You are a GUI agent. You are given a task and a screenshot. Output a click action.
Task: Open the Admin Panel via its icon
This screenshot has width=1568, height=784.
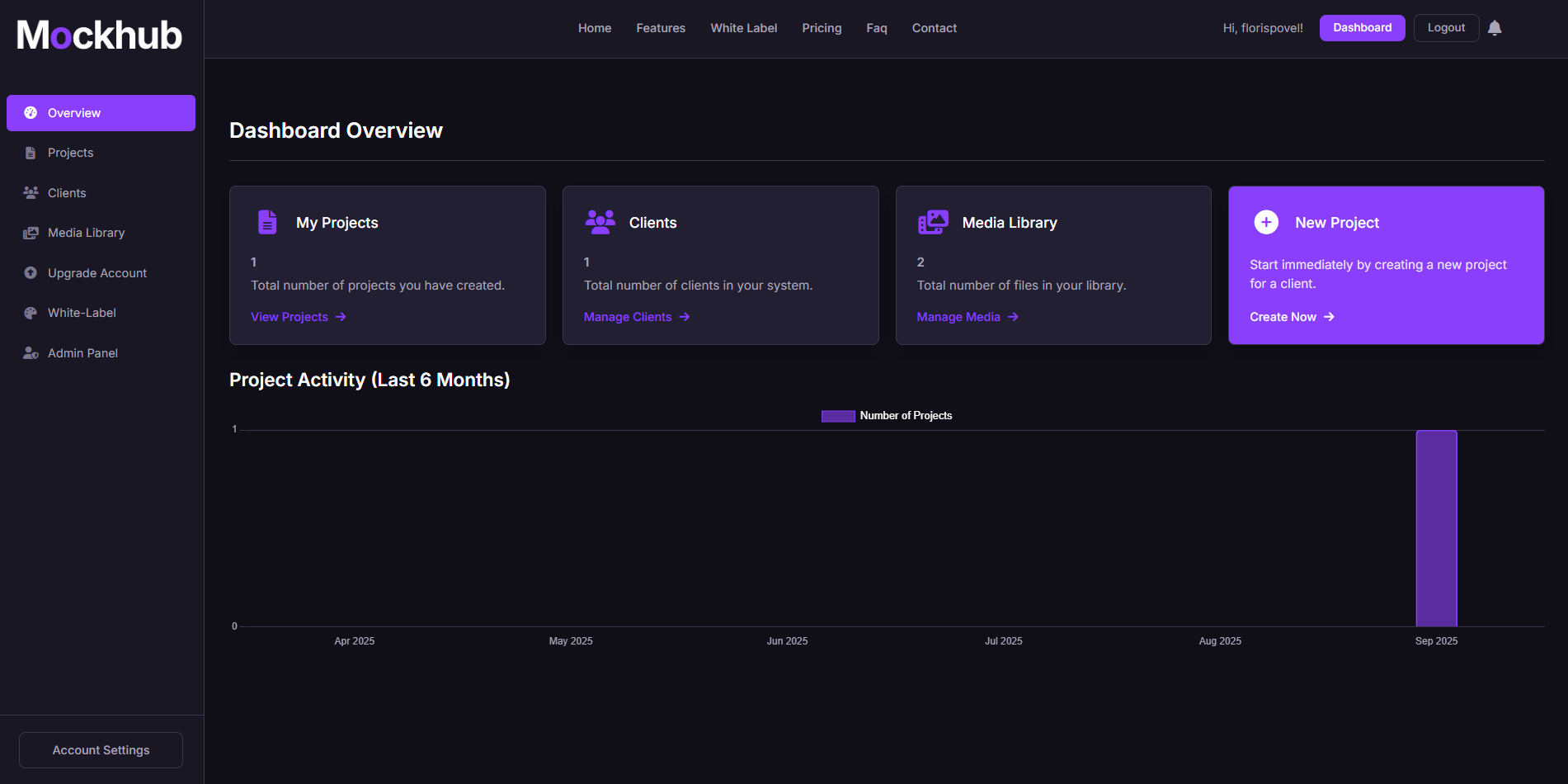coord(31,352)
